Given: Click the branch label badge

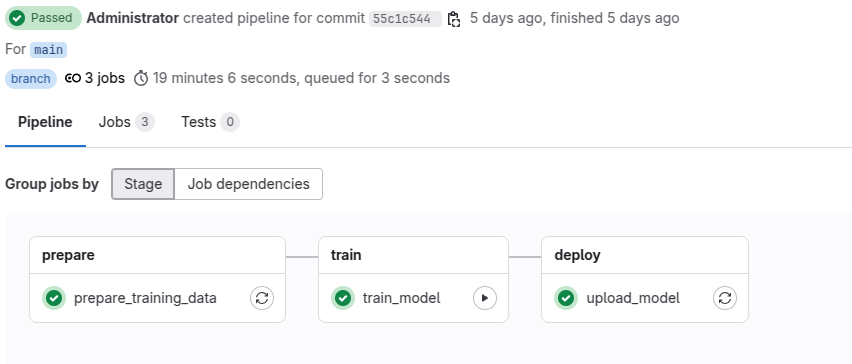Looking at the screenshot, I should tap(31, 79).
